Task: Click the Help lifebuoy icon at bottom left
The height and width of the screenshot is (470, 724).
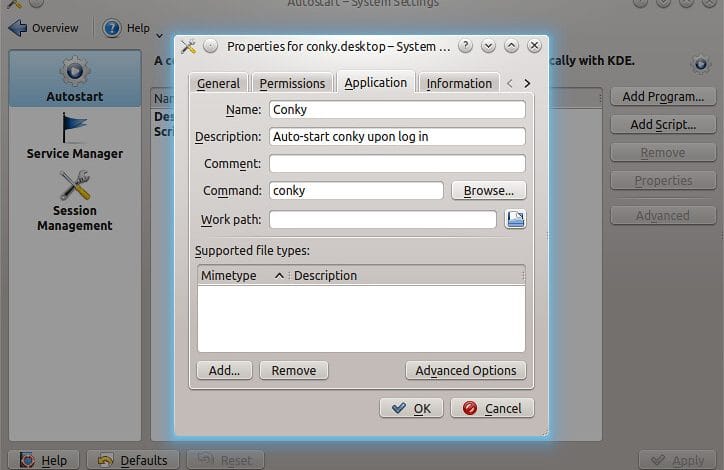Action: [27, 460]
